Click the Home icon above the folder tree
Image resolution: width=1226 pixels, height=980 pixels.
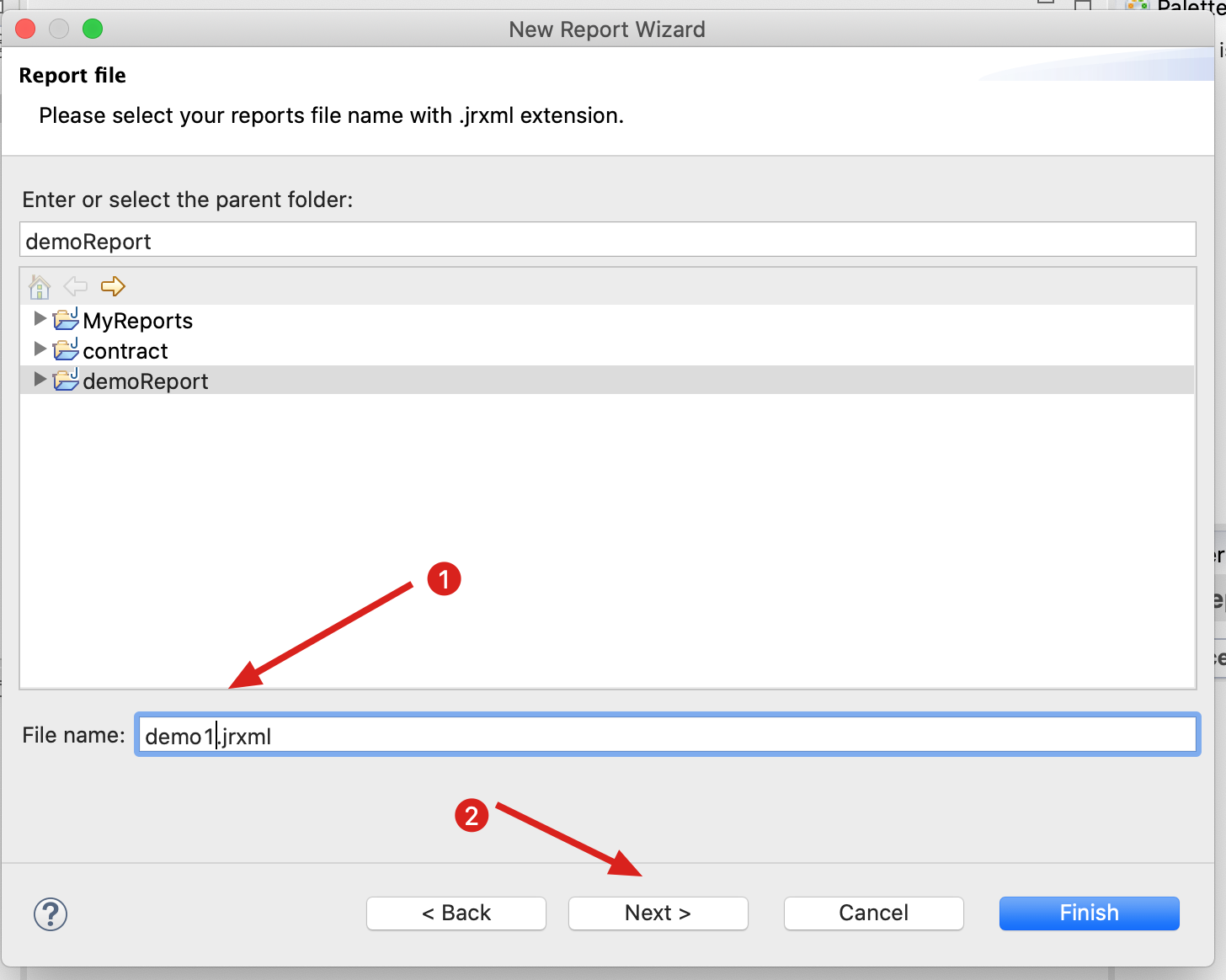click(39, 286)
